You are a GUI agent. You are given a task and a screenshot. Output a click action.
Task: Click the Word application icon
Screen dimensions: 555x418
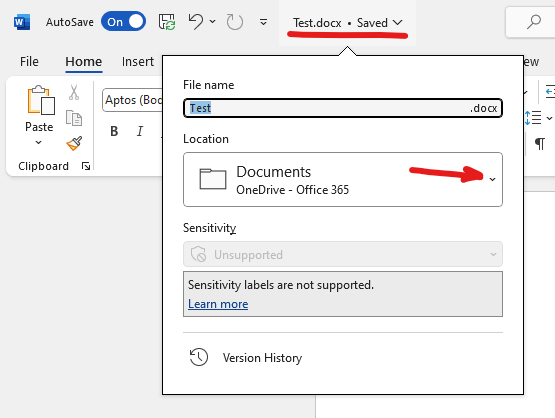[x=22, y=22]
